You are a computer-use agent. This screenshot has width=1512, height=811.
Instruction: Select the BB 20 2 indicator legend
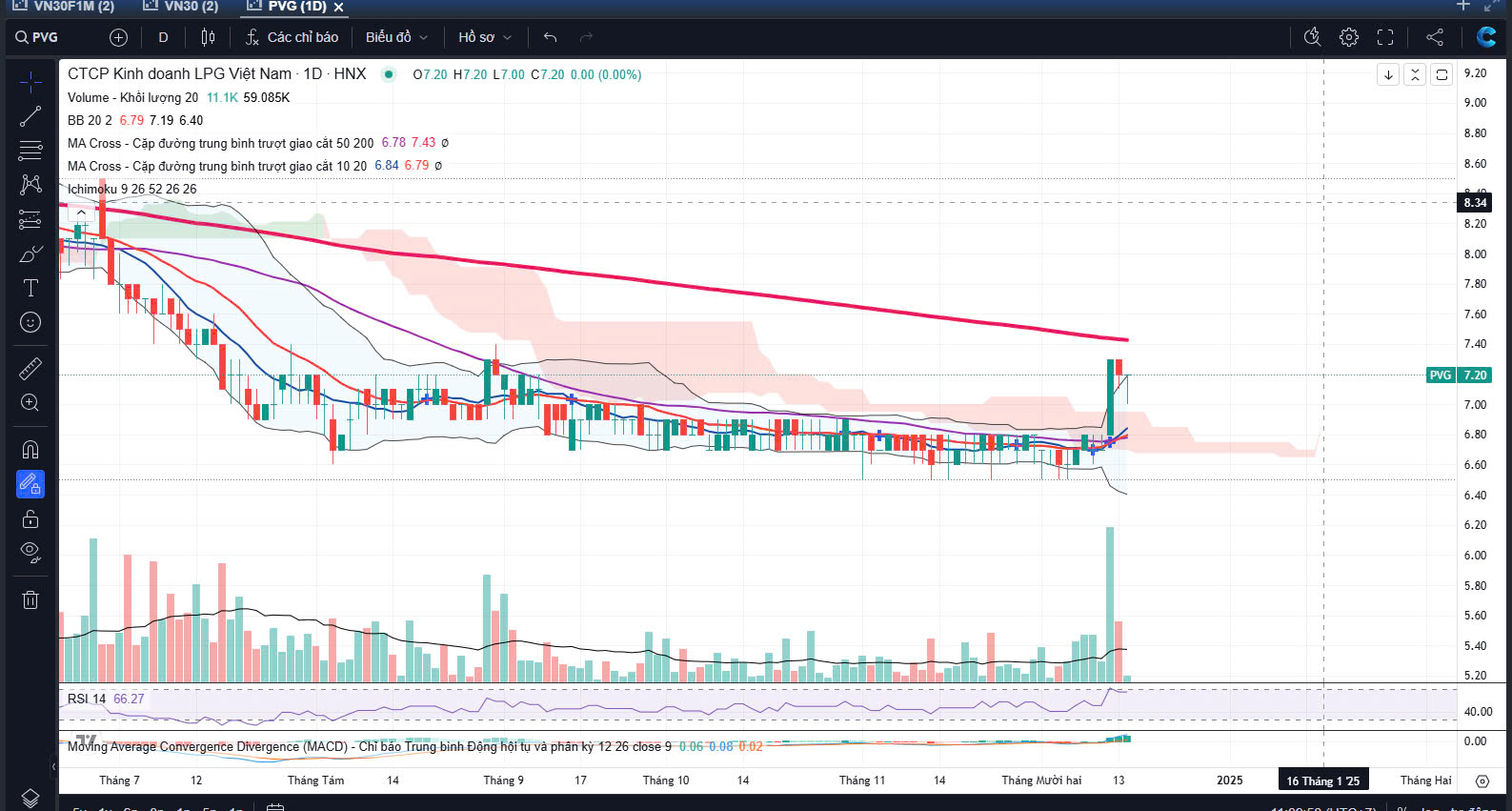tap(90, 120)
